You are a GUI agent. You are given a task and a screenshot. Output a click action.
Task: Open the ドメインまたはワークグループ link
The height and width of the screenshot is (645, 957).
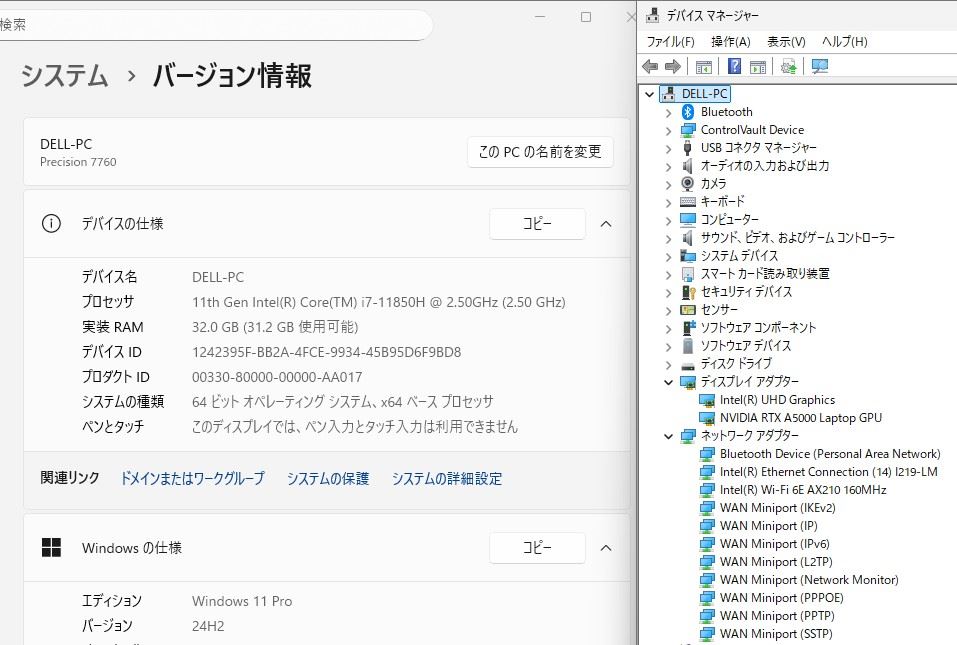click(x=192, y=479)
